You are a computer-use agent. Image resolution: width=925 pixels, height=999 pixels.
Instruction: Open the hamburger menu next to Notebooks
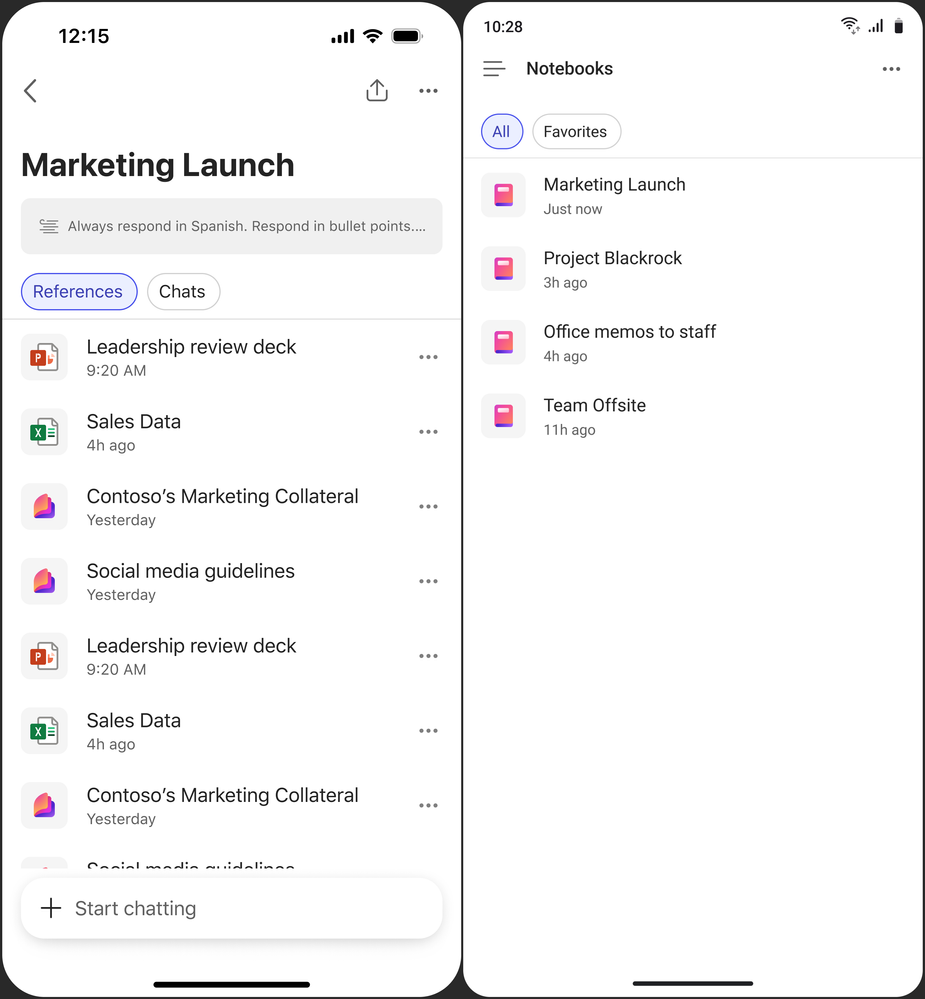coord(494,69)
